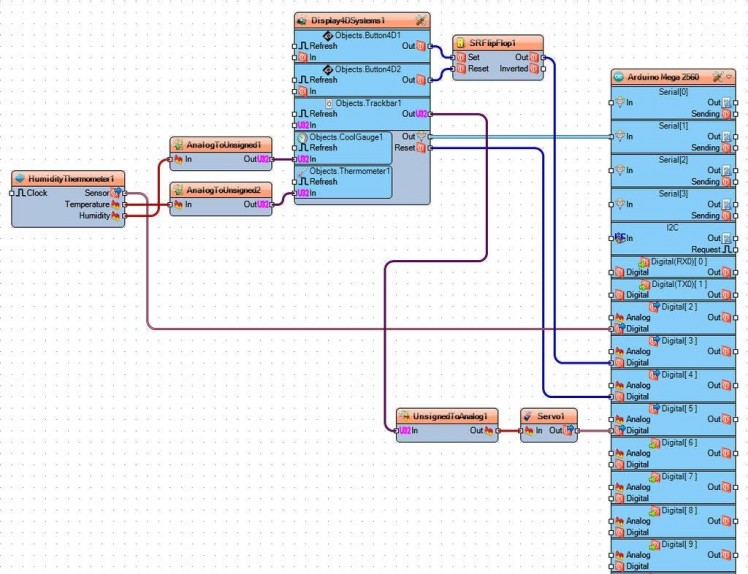
Task: Select the HumidityThermometer1 component title
Action: [x=71, y=179]
